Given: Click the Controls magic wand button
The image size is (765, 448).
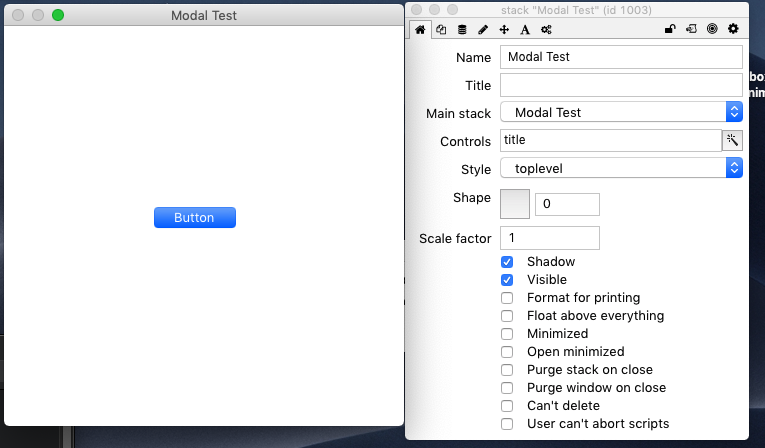Looking at the screenshot, I should click(x=732, y=140).
